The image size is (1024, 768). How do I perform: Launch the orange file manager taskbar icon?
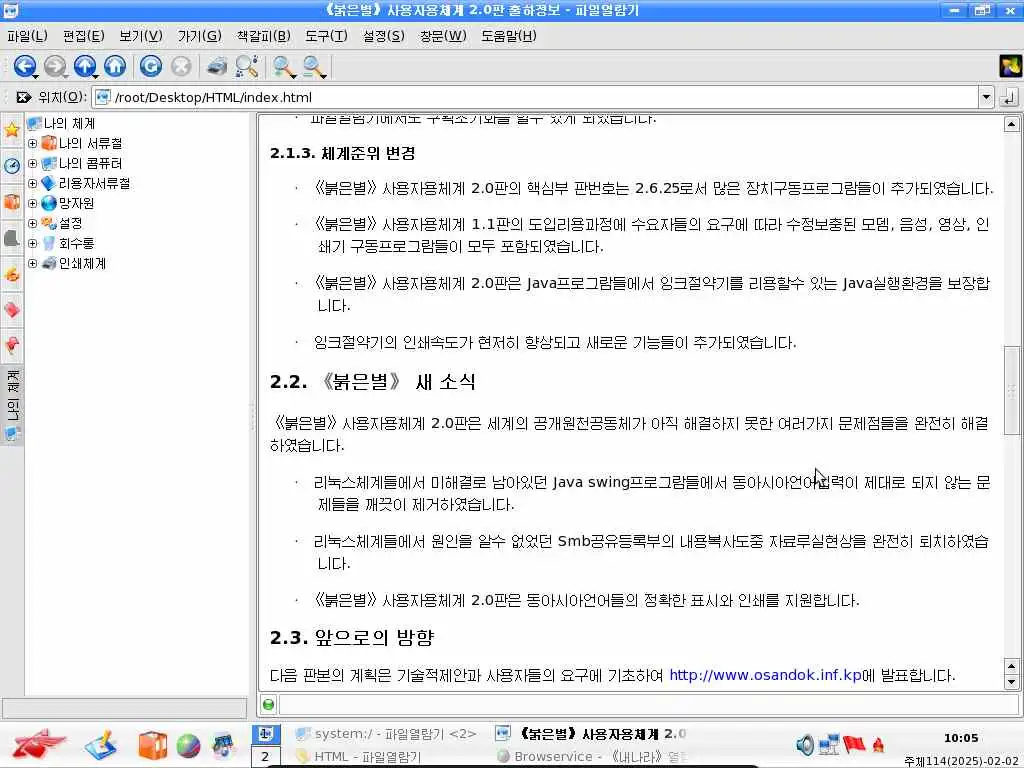[152, 745]
